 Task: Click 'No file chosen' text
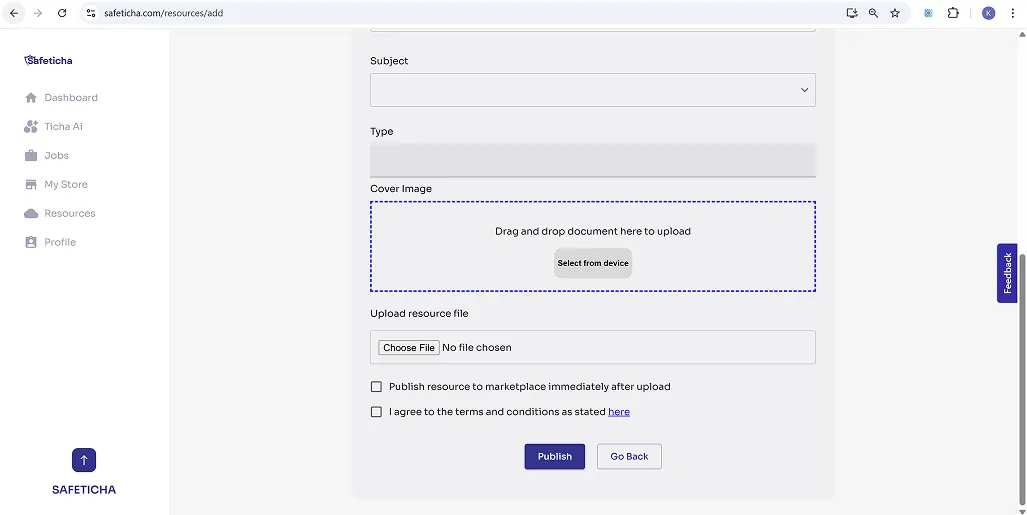[477, 347]
